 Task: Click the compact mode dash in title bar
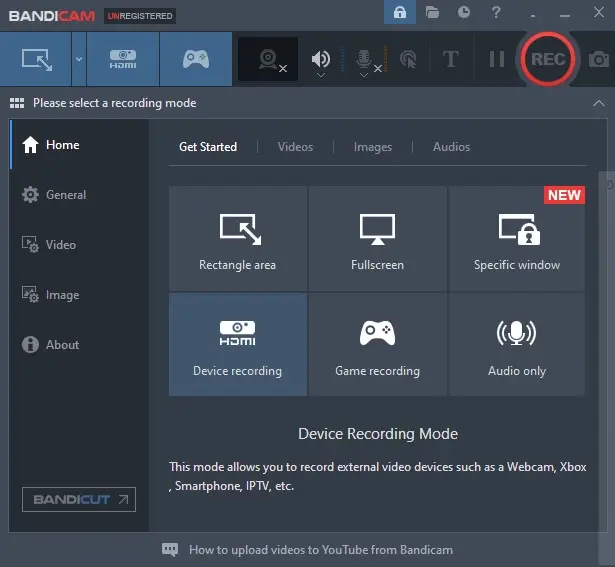coord(532,16)
